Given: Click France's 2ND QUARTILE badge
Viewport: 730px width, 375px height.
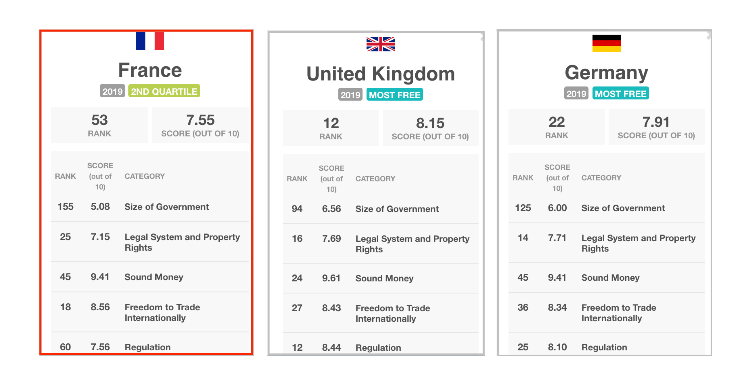Looking at the screenshot, I should click(x=164, y=91).
